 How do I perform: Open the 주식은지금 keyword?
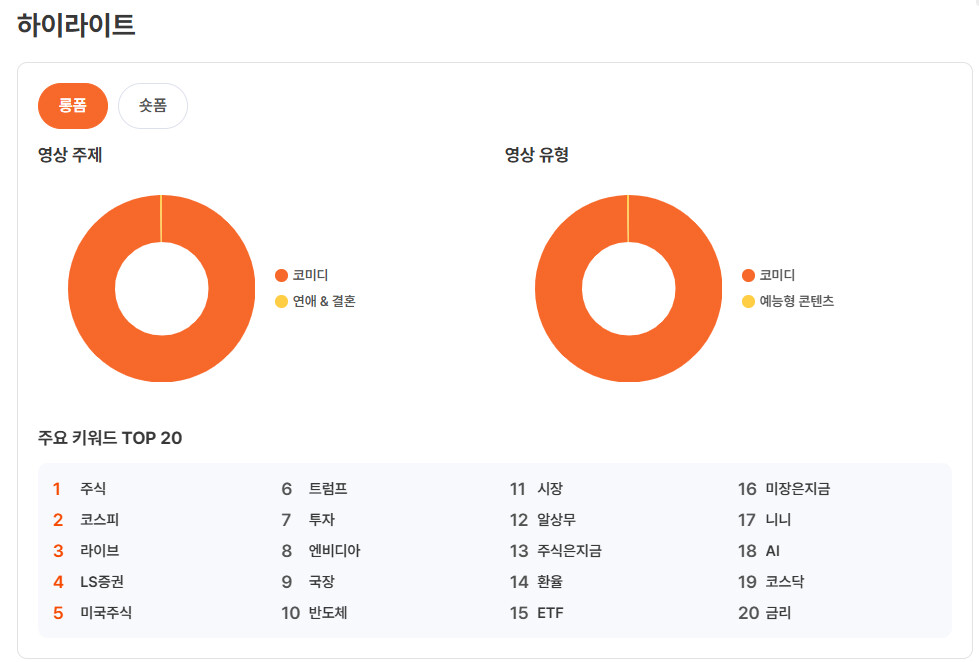click(x=569, y=551)
